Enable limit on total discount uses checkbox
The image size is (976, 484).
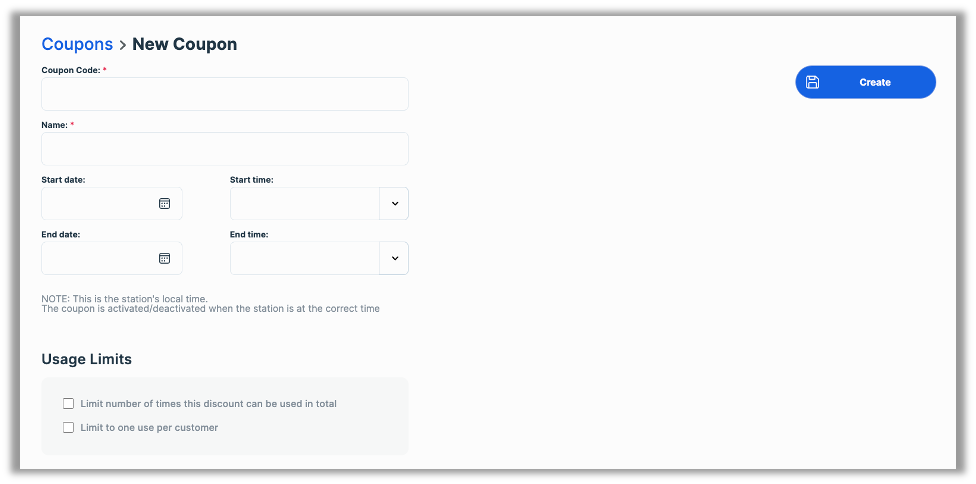(69, 404)
